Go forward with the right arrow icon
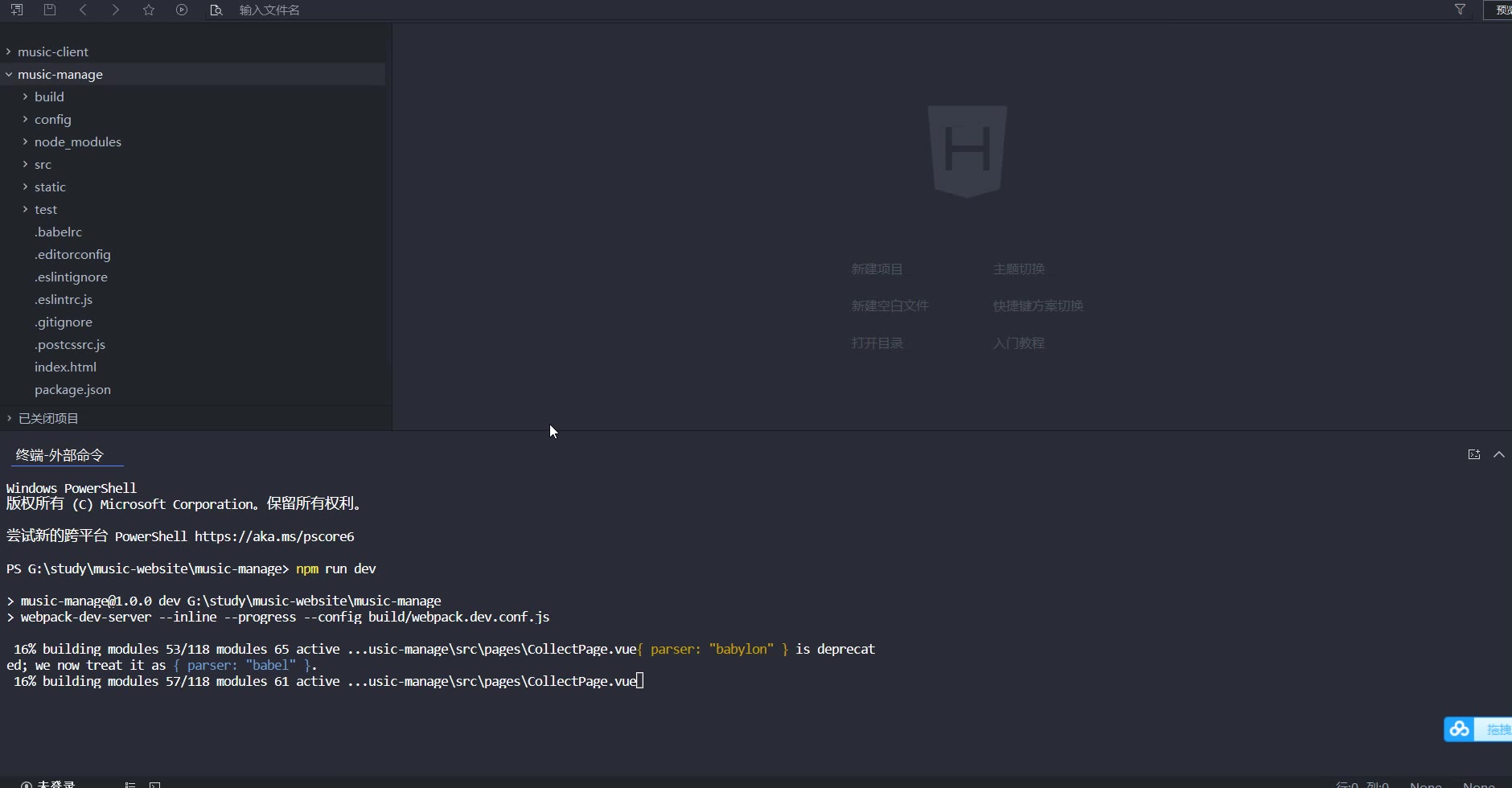This screenshot has width=1512, height=788. tap(116, 10)
